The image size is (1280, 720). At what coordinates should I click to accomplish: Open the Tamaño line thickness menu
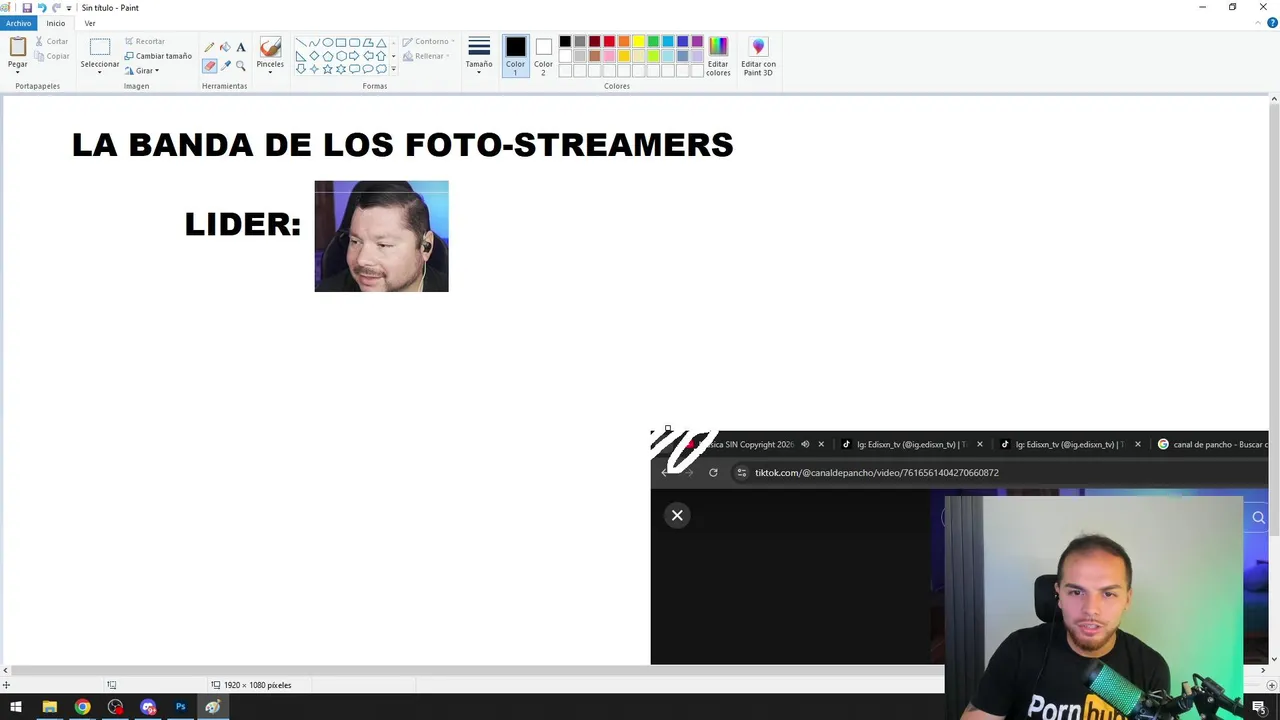tap(479, 55)
